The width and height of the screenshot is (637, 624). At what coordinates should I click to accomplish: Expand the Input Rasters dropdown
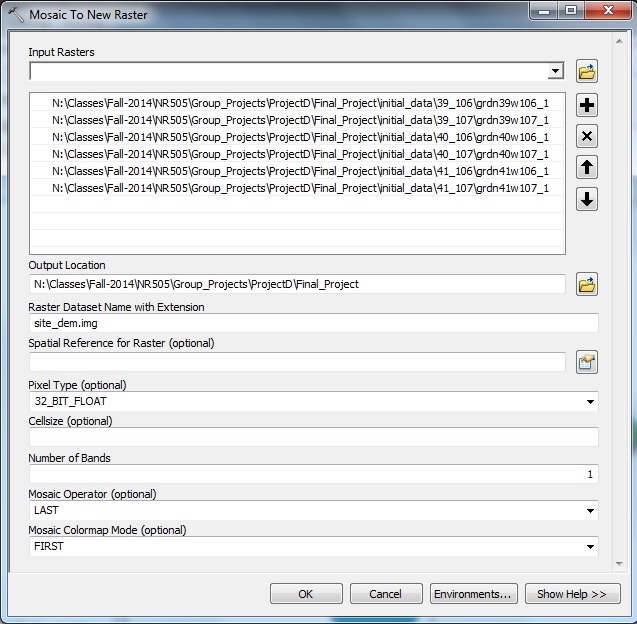[x=556, y=72]
